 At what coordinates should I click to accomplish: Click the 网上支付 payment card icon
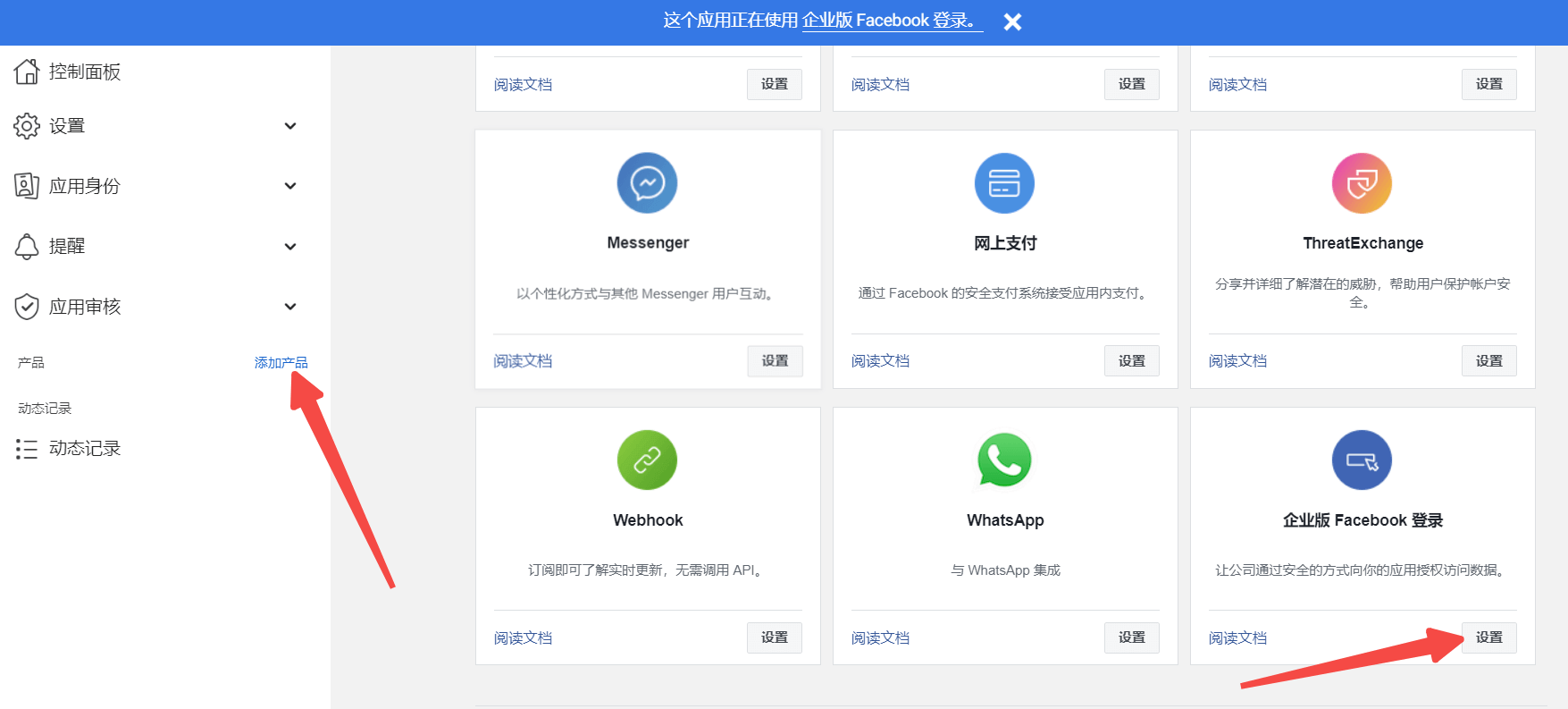click(1004, 183)
